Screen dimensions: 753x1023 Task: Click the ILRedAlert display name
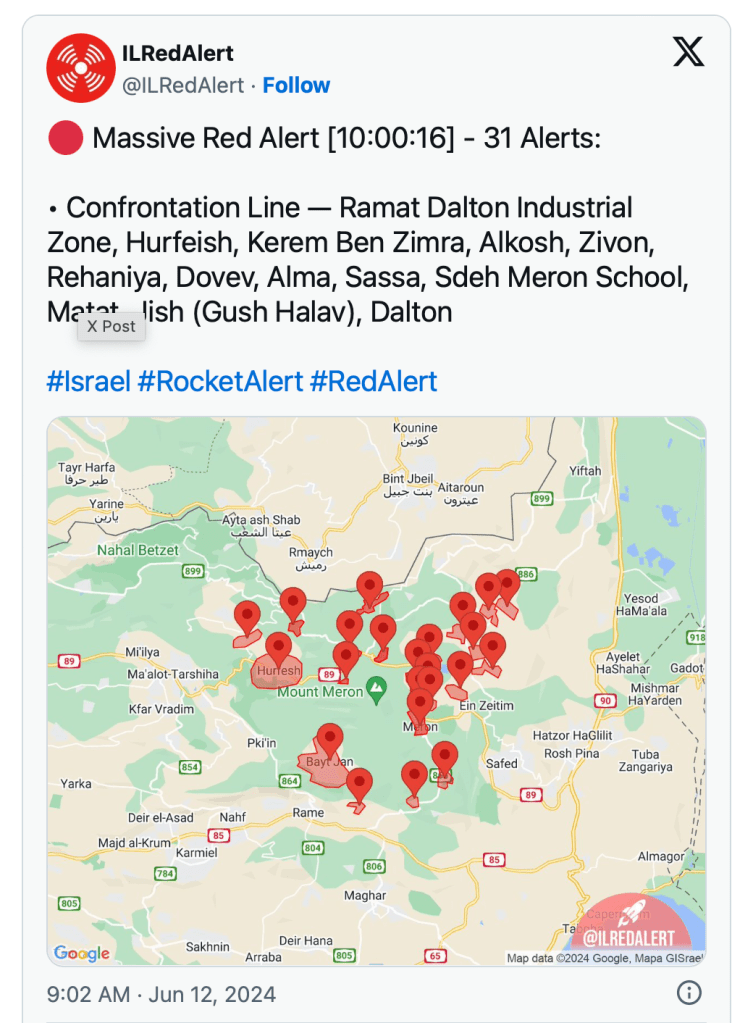(178, 53)
